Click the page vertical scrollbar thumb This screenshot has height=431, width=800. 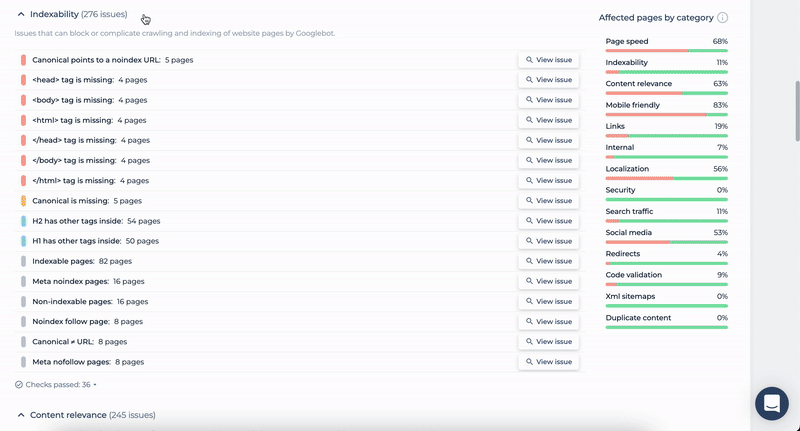797,110
